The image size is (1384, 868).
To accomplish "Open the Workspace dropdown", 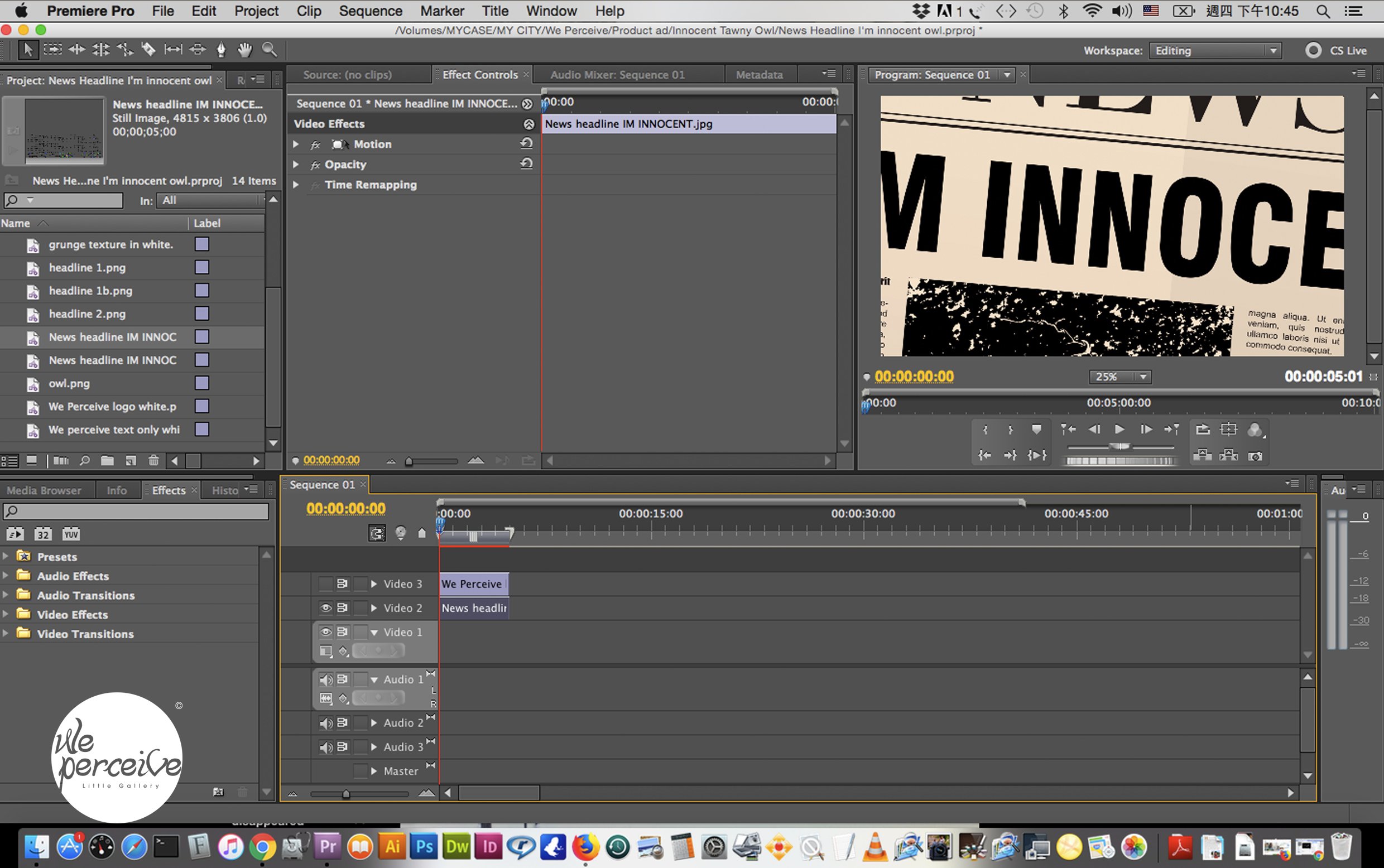I will click(1215, 51).
